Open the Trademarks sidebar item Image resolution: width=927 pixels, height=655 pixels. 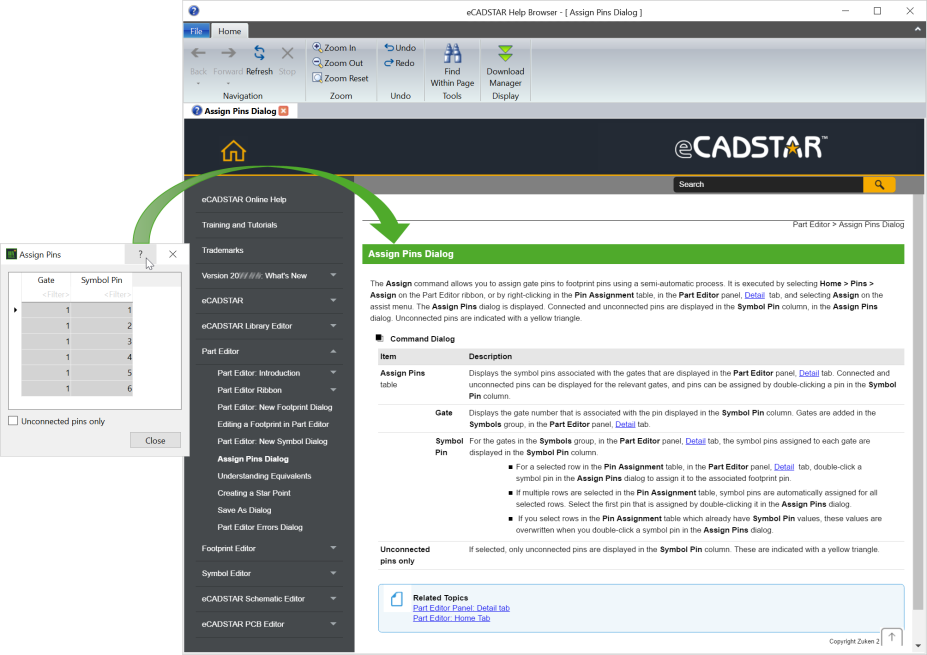point(222,250)
